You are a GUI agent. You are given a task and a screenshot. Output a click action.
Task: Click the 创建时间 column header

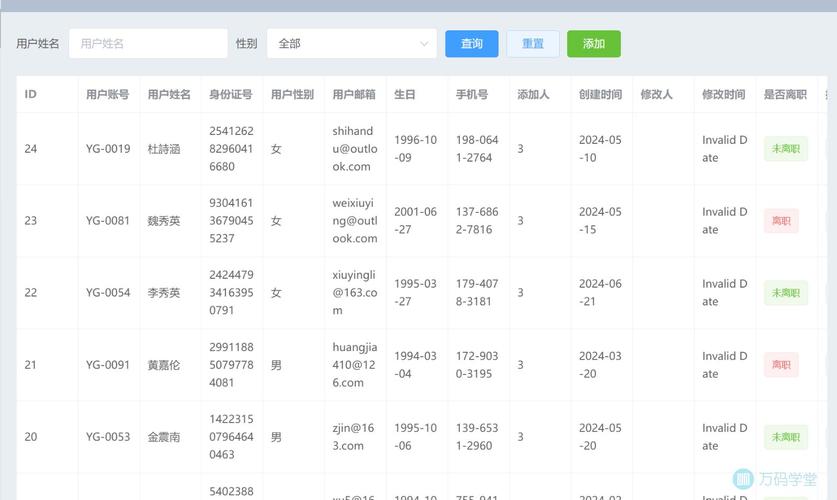point(601,94)
